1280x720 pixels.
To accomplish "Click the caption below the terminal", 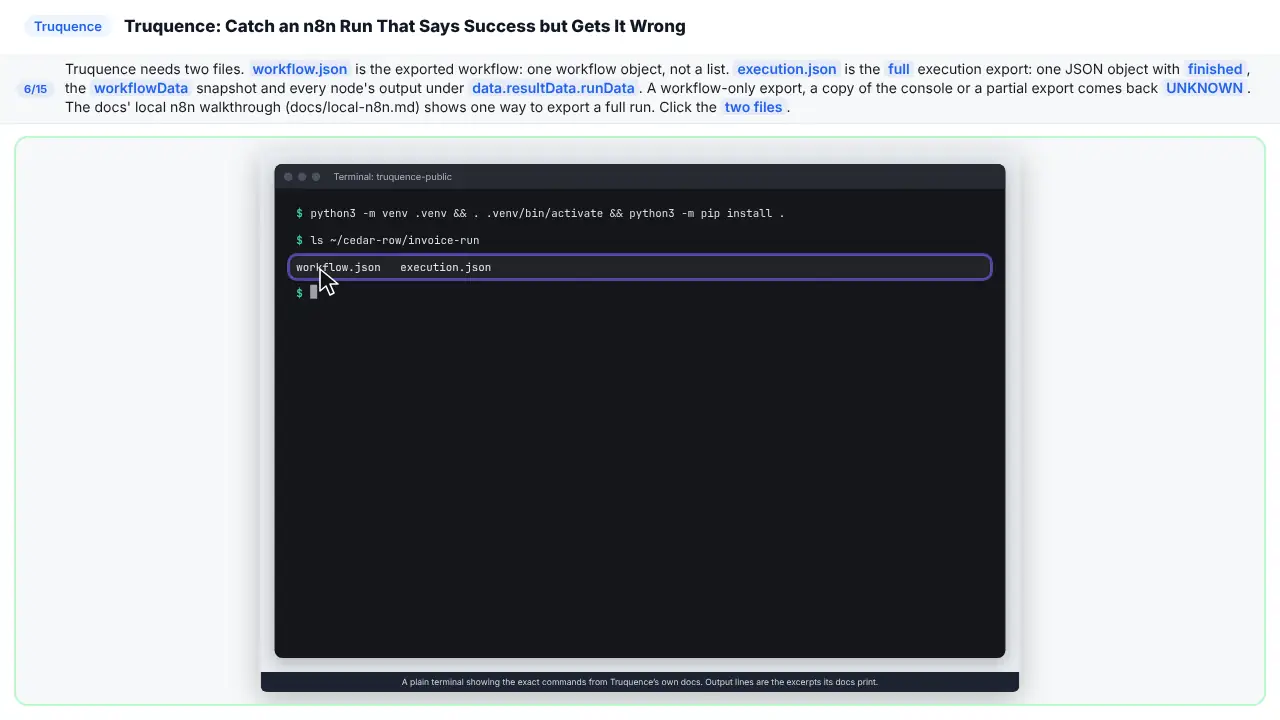I will (x=640, y=682).
